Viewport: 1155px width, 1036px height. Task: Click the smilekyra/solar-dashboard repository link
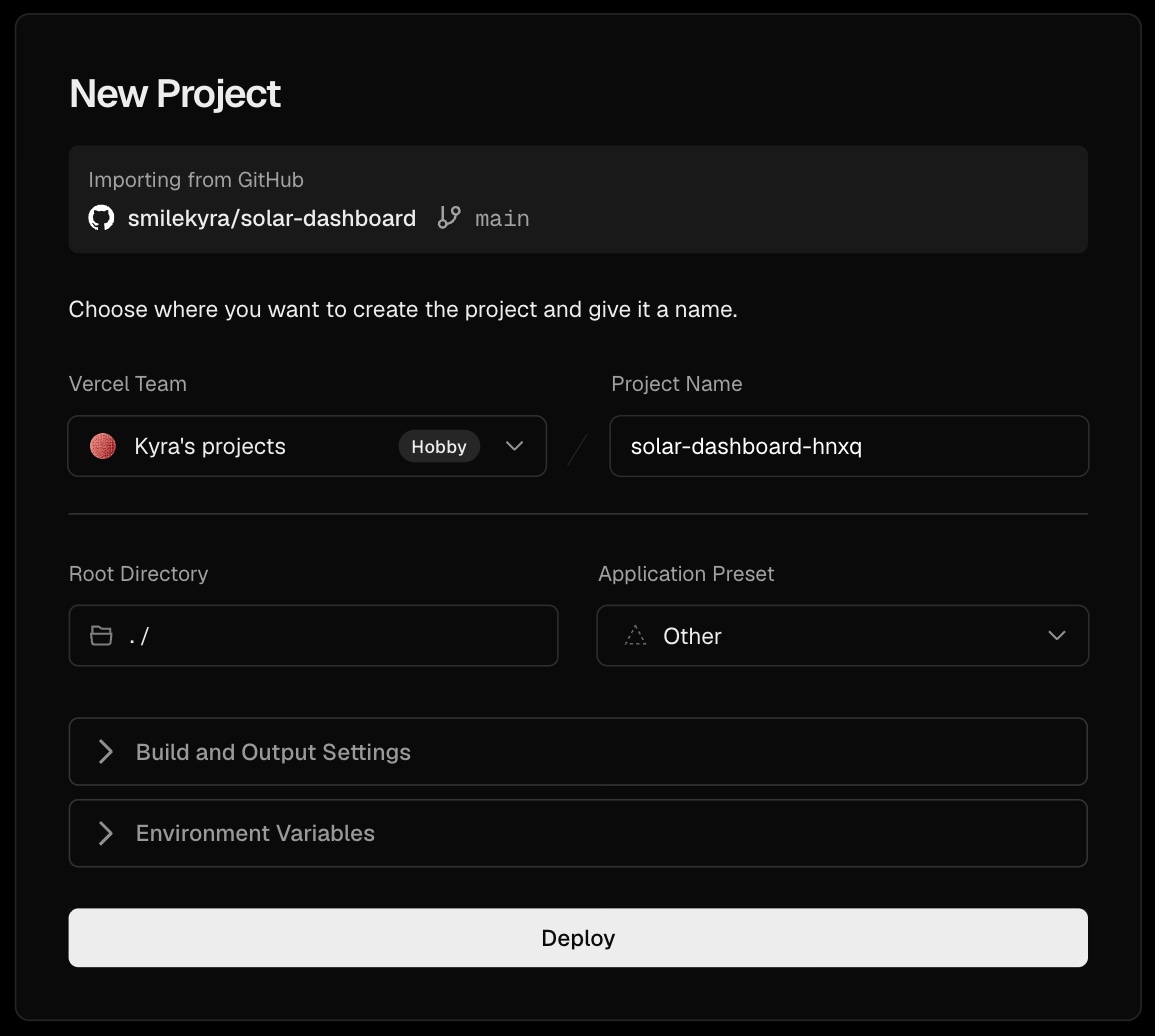272,218
